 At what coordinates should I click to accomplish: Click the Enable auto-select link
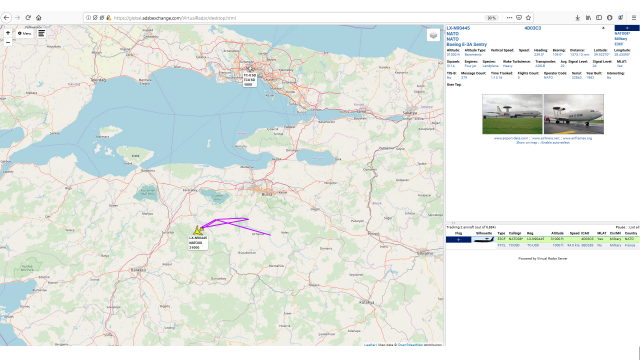555,142
